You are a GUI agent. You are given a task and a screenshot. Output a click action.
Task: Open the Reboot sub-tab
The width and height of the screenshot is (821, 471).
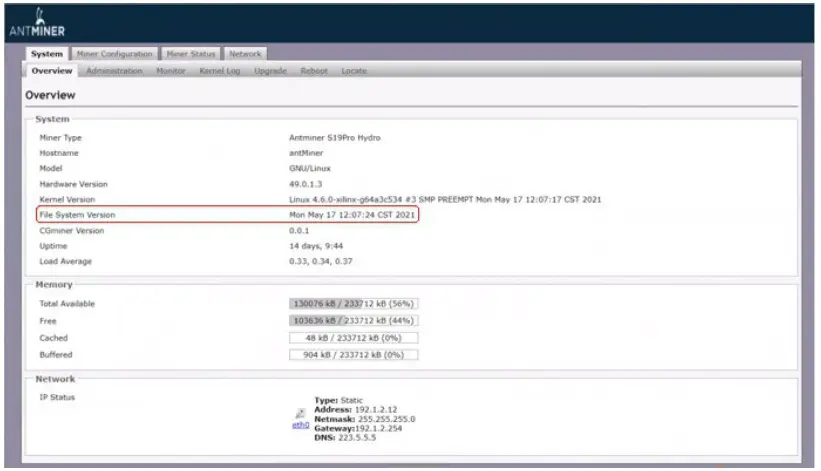point(314,71)
